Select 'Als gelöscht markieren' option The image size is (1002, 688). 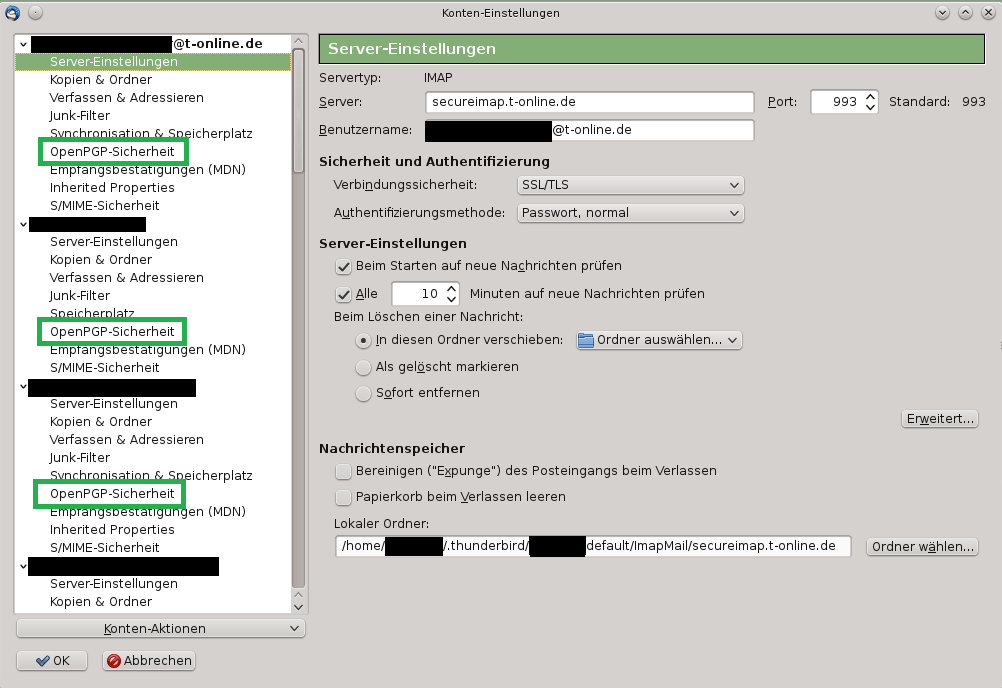pyautogui.click(x=363, y=367)
